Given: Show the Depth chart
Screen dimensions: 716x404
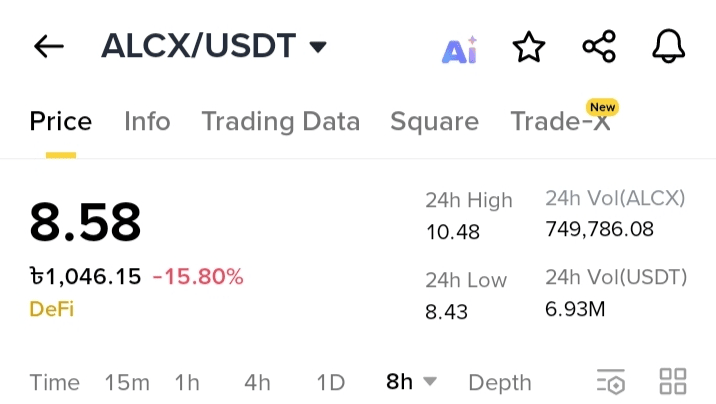Looking at the screenshot, I should (x=500, y=382).
